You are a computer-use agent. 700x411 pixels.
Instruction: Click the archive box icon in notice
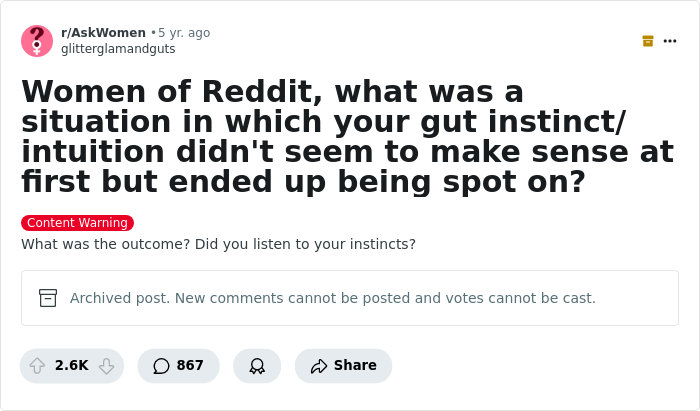pyautogui.click(x=48, y=298)
